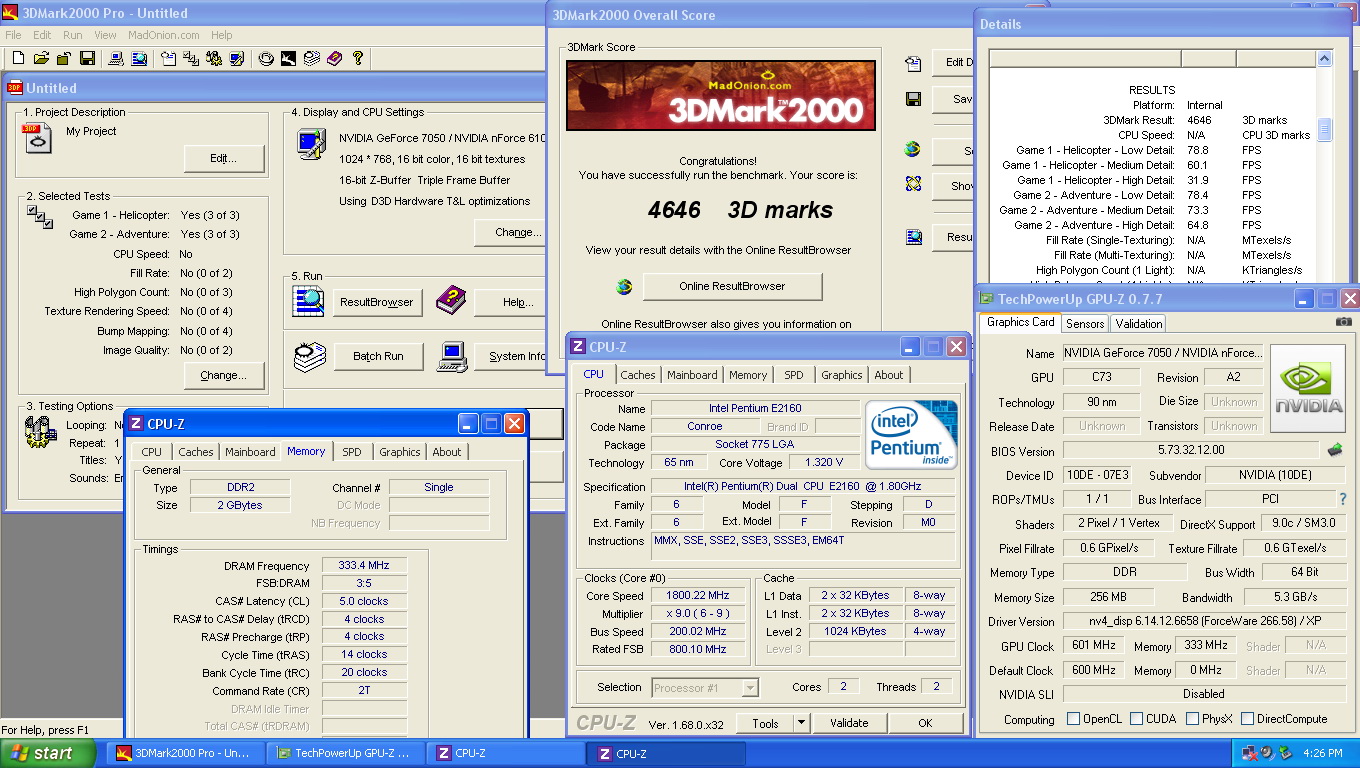Click the NVIDIA logo in GPU-Z

pyautogui.click(x=1308, y=389)
